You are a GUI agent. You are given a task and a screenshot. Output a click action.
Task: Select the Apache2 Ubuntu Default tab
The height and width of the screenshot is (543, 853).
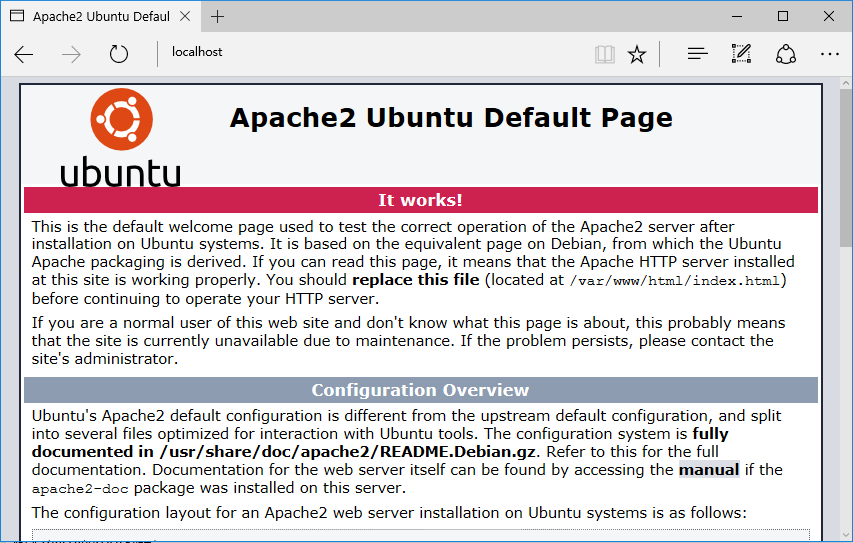tap(101, 17)
